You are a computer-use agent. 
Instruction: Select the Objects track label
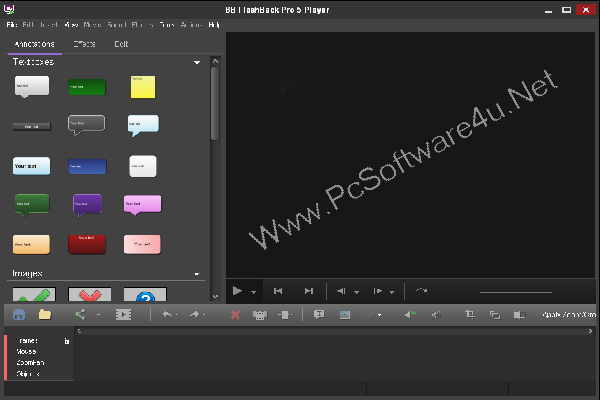(x=28, y=374)
